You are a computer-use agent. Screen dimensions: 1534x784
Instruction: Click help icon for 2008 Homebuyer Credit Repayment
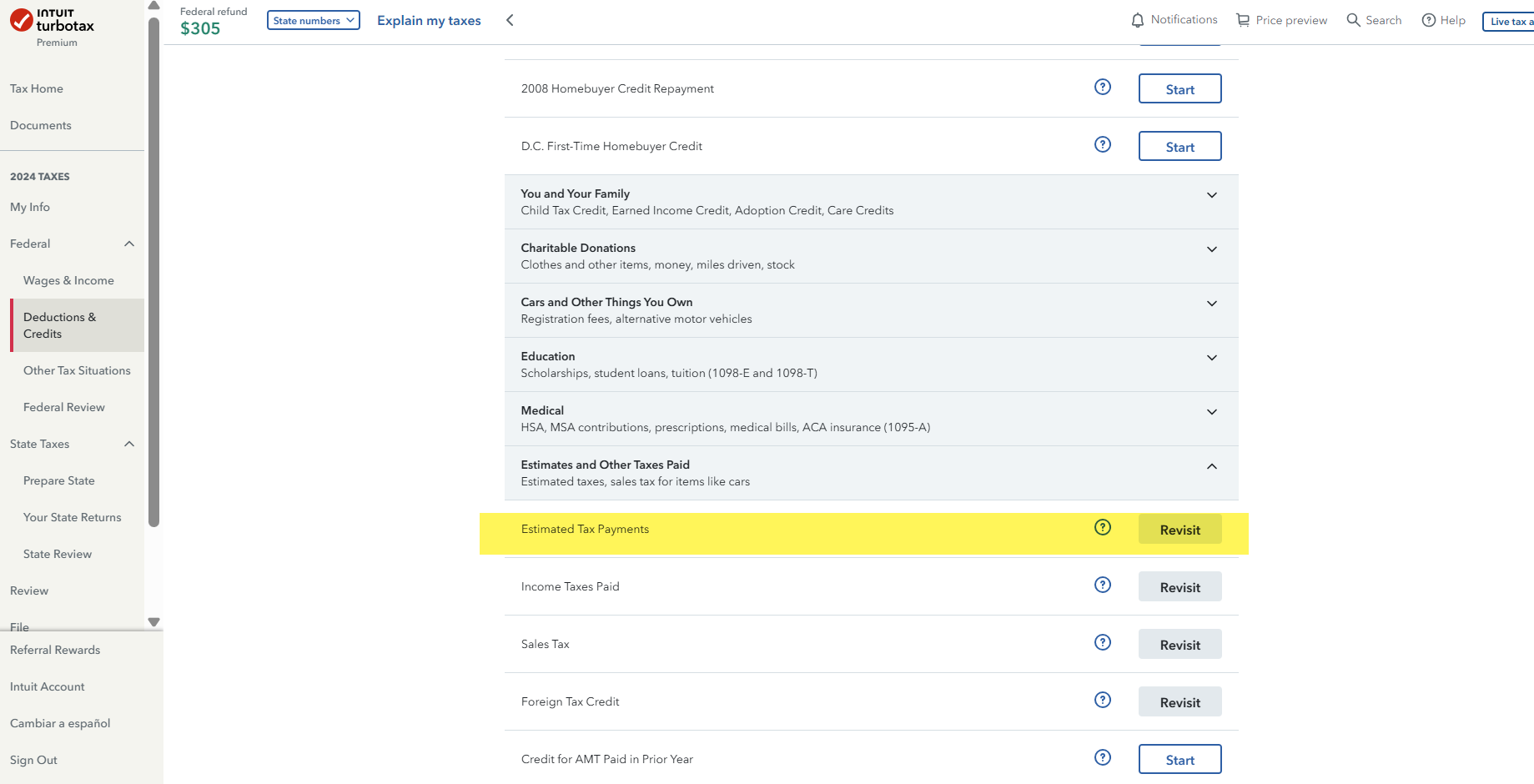[1103, 87]
